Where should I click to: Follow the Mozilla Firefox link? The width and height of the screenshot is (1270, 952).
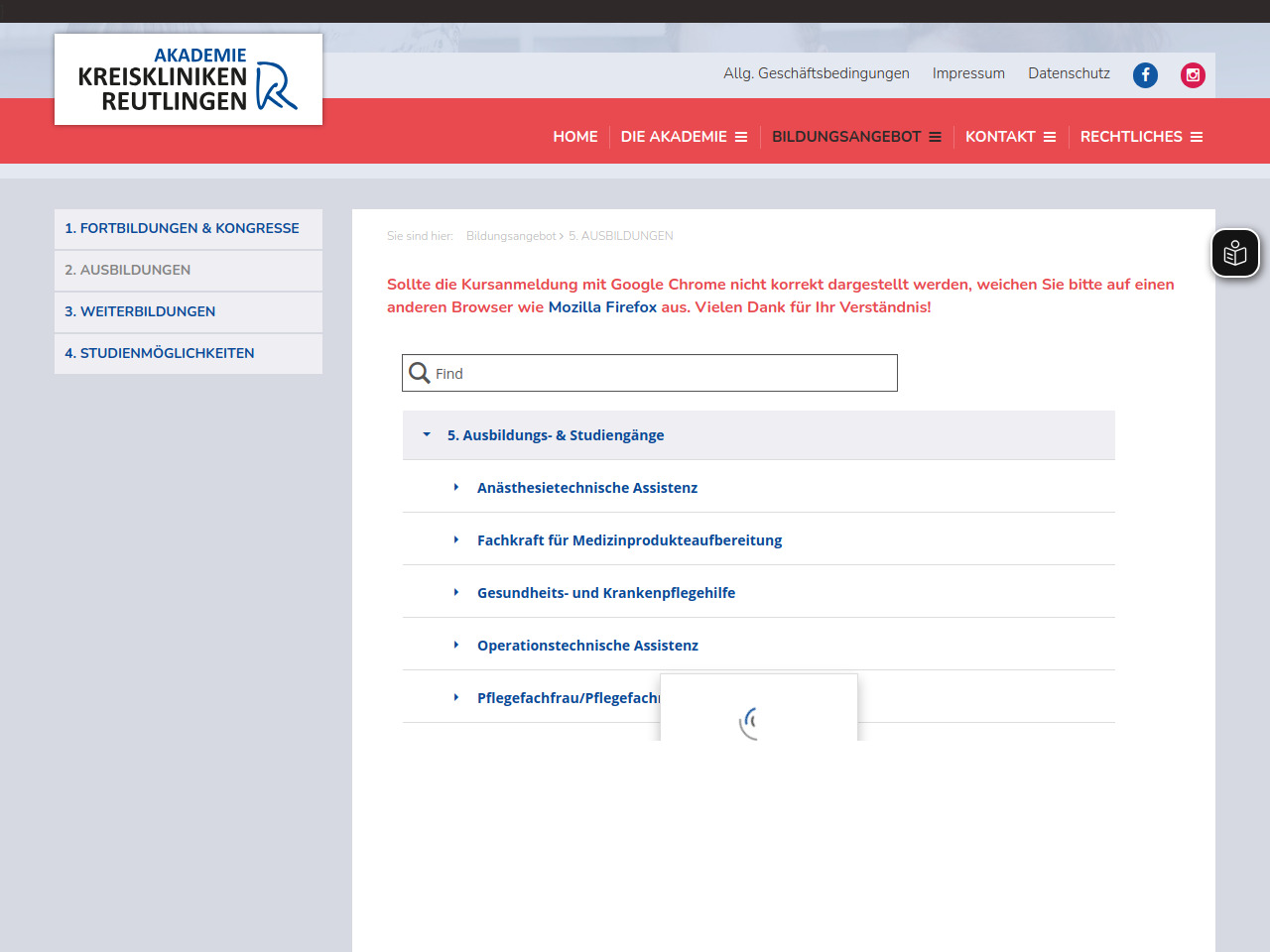click(602, 307)
